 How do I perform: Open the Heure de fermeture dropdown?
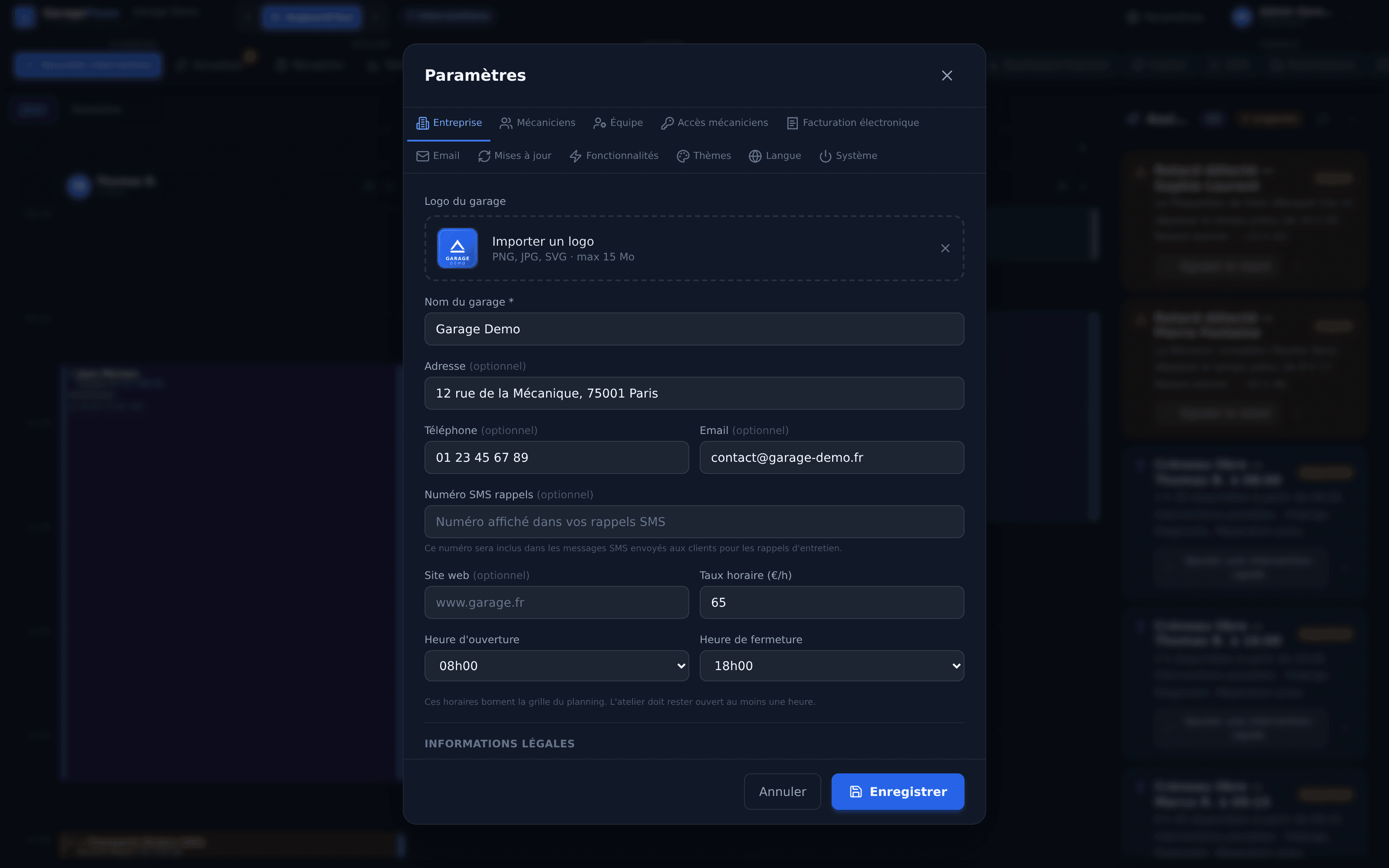(x=832, y=666)
